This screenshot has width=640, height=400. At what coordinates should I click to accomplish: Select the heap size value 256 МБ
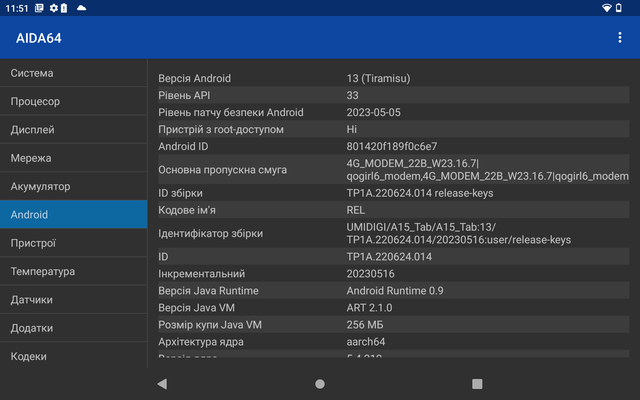click(365, 325)
